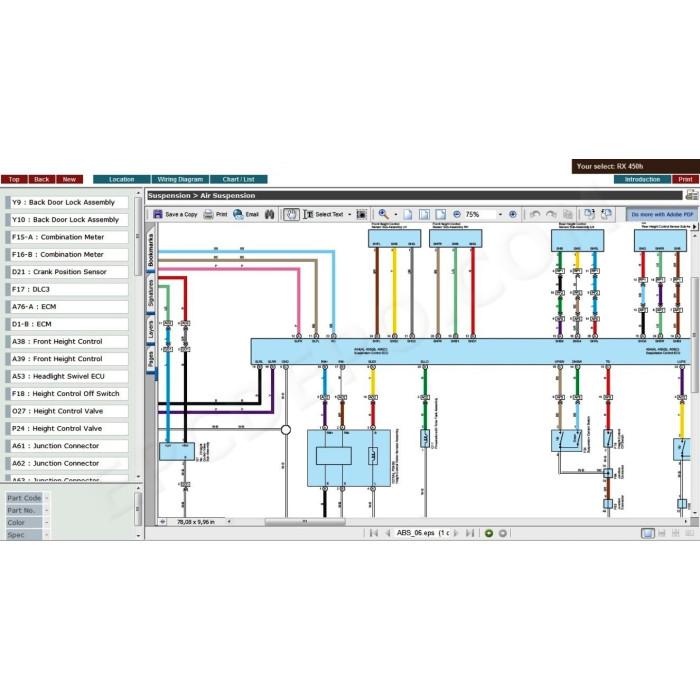The image size is (700, 700).
Task: Select A39 : Front Height Control
Action: click(67, 359)
